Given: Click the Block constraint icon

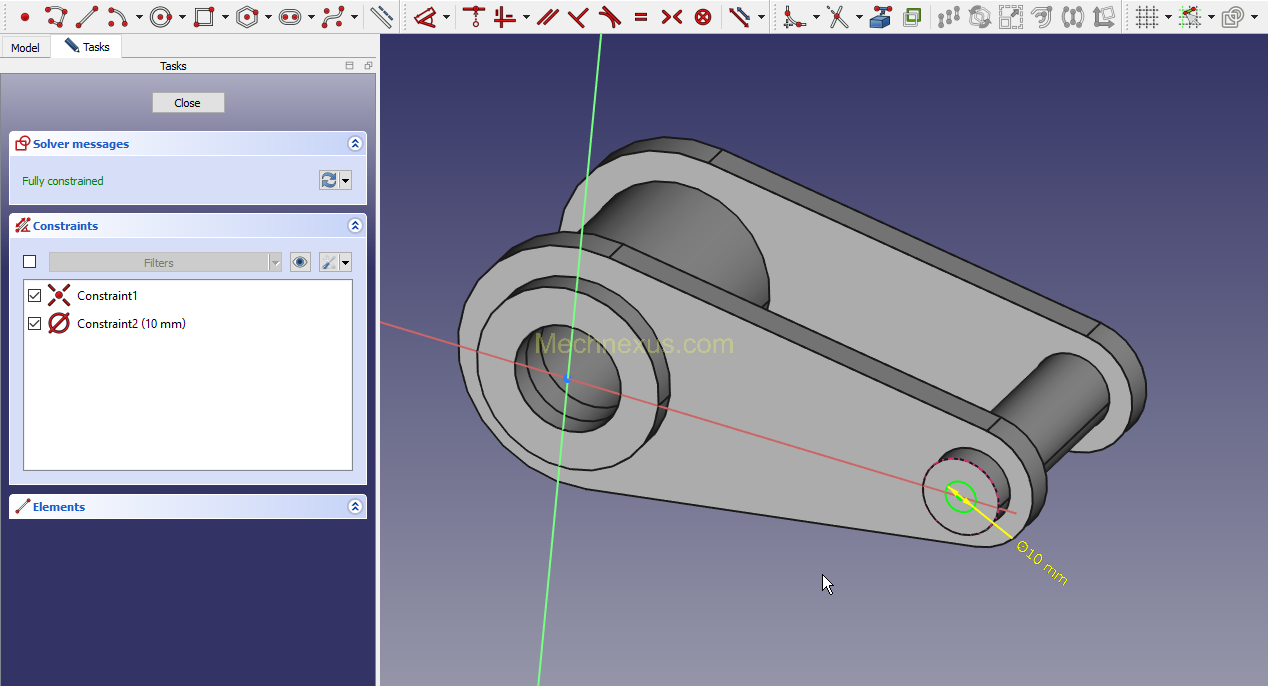Looking at the screenshot, I should point(703,17).
